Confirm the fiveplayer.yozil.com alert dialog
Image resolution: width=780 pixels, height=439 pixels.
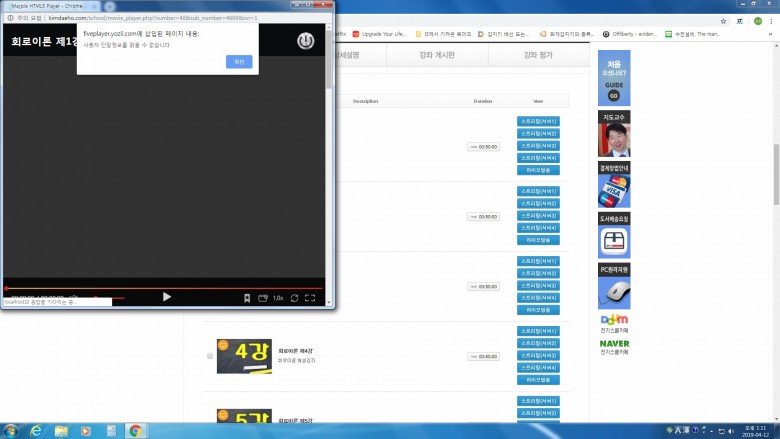pyautogui.click(x=239, y=62)
